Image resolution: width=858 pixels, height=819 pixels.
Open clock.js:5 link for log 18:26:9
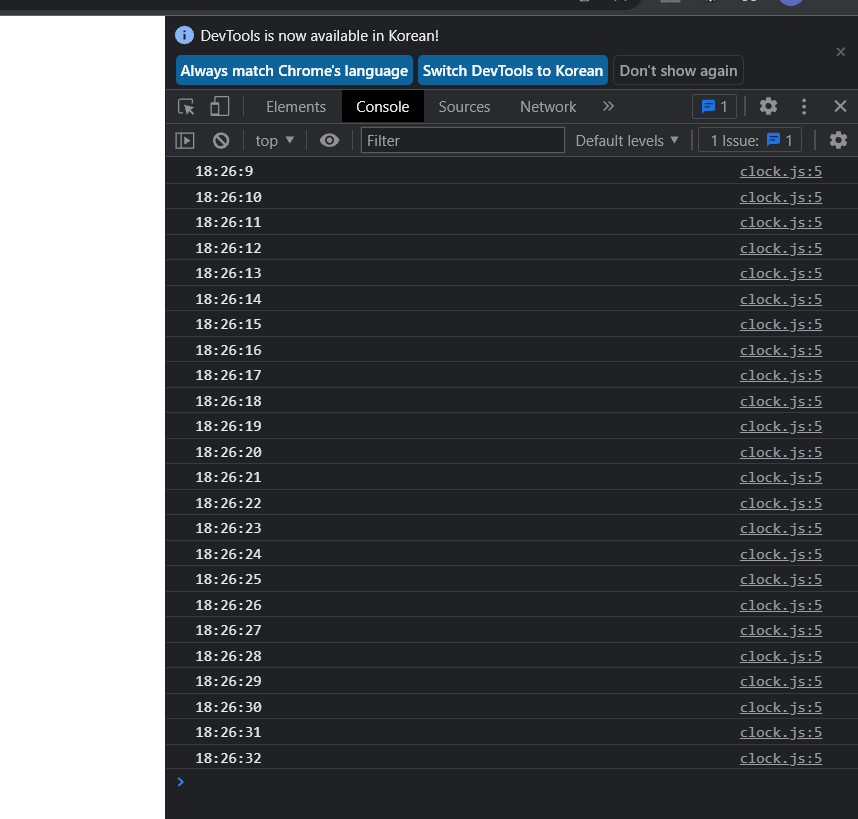pos(781,171)
